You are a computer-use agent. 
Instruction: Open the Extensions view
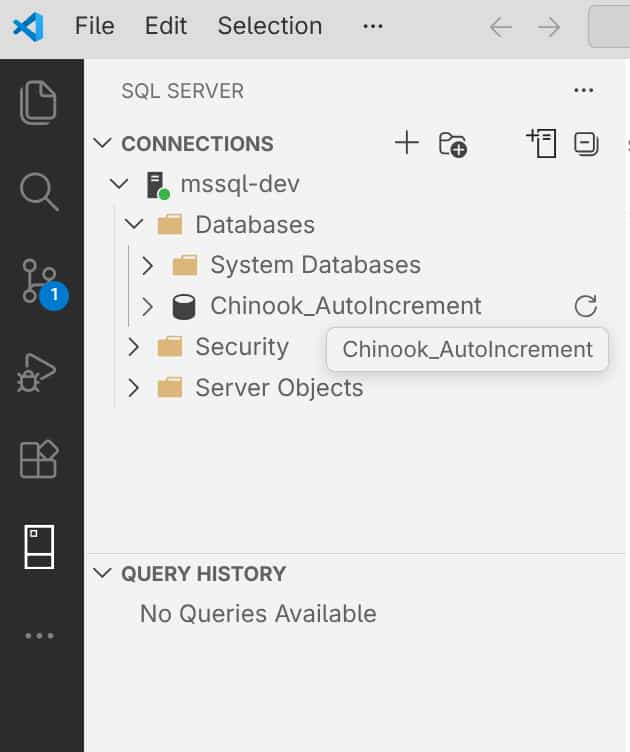[39, 459]
